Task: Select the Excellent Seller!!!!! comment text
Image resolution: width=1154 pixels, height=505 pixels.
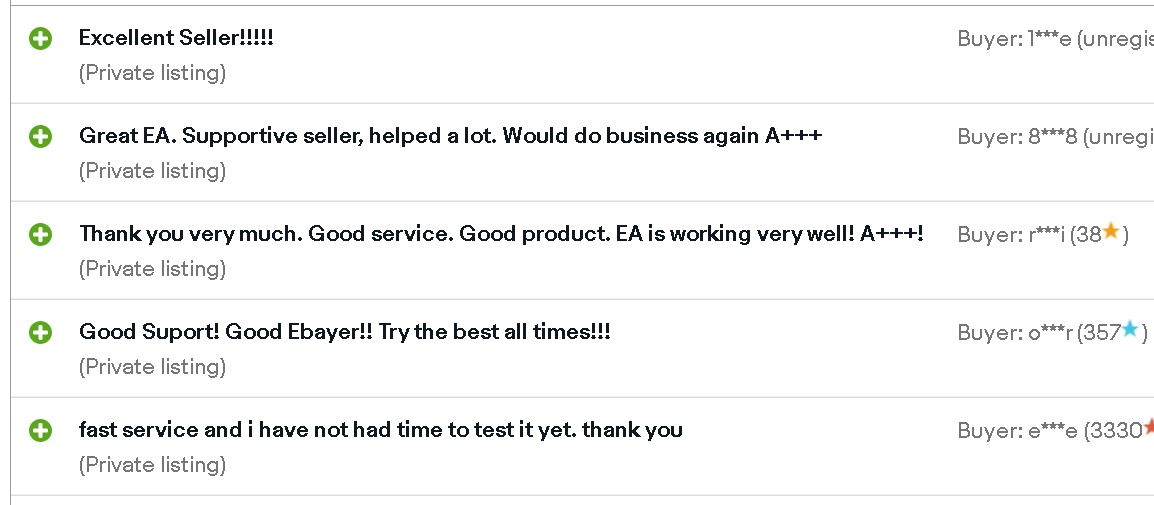Action: click(176, 38)
